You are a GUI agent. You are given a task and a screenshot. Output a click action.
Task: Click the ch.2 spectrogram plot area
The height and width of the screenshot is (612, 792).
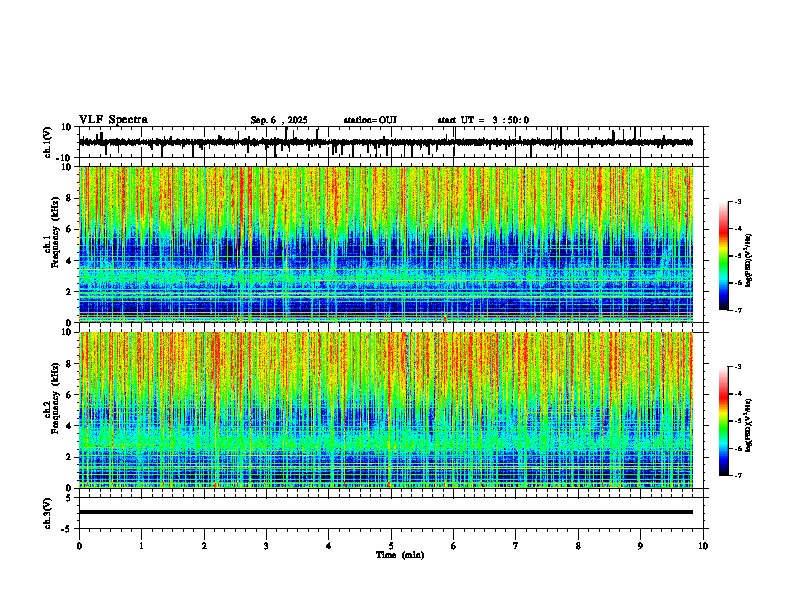coord(386,410)
